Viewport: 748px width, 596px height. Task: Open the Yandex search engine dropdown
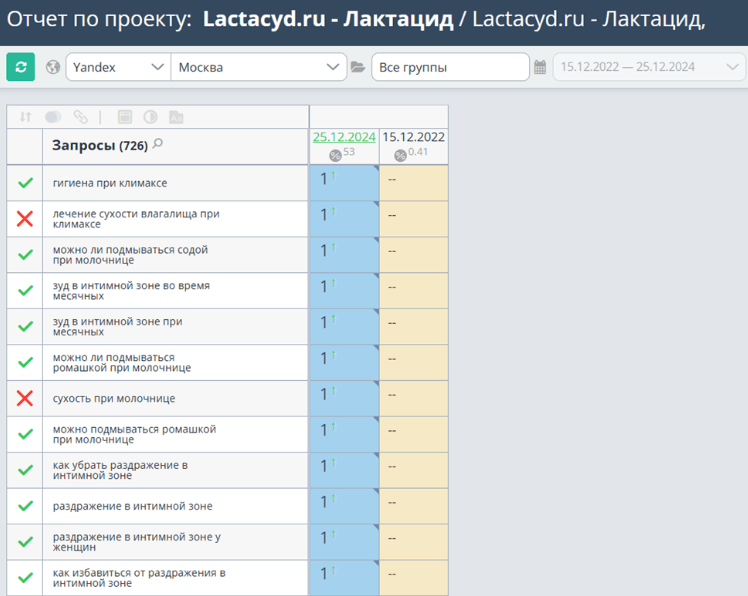118,67
